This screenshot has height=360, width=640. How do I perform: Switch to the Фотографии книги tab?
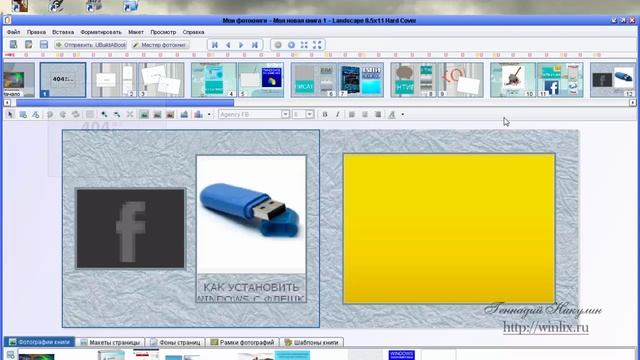click(x=39, y=342)
